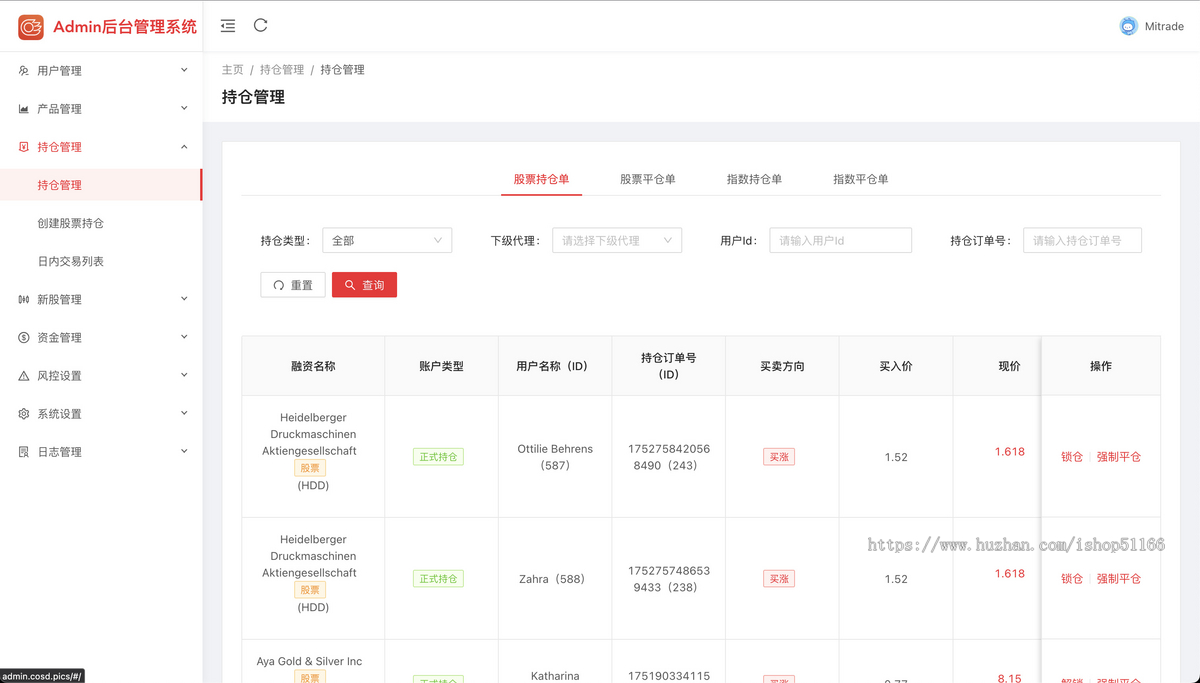
Task: Focus the 用户Id input field
Action: 840,240
